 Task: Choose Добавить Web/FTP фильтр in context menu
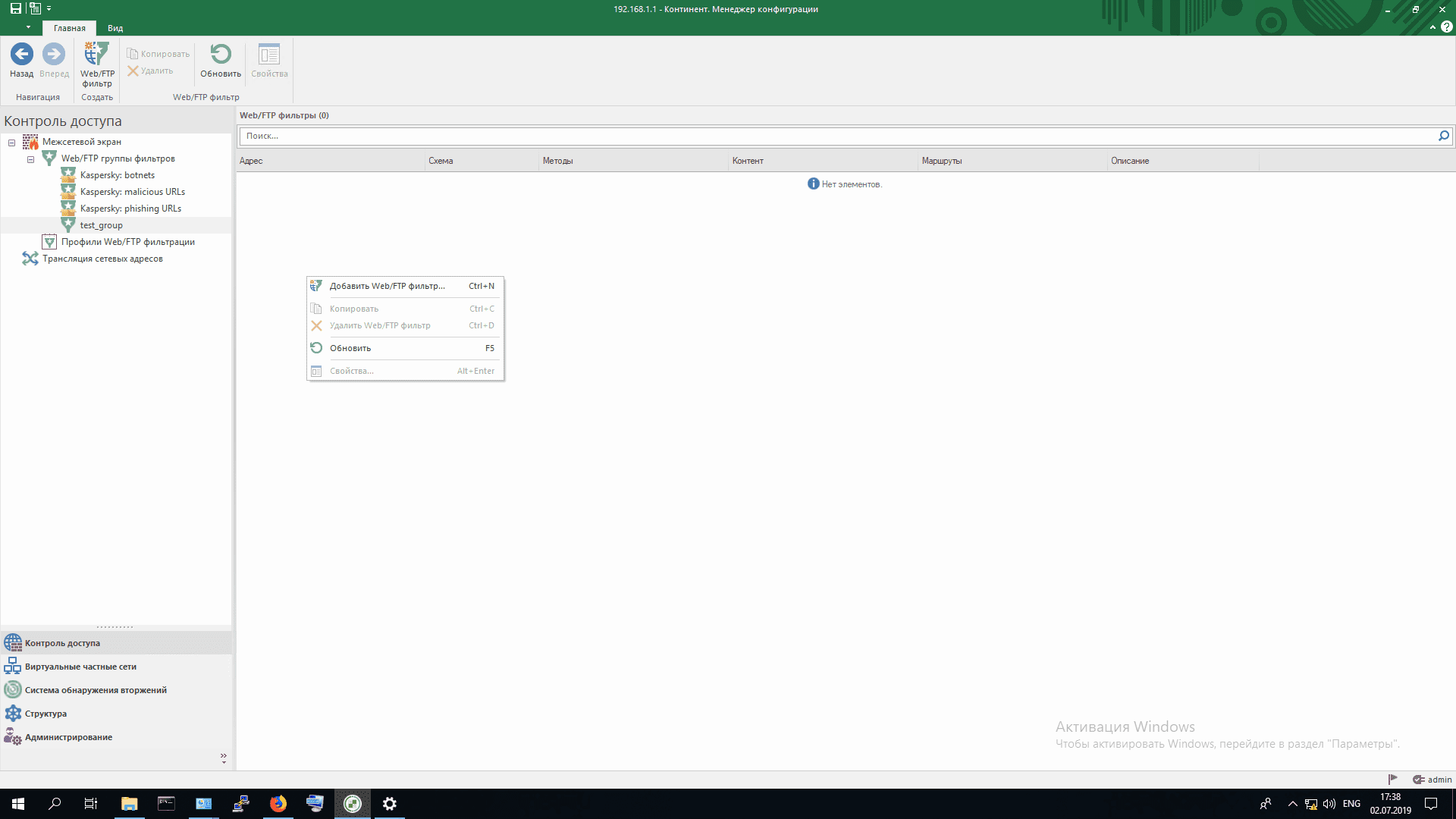click(387, 286)
